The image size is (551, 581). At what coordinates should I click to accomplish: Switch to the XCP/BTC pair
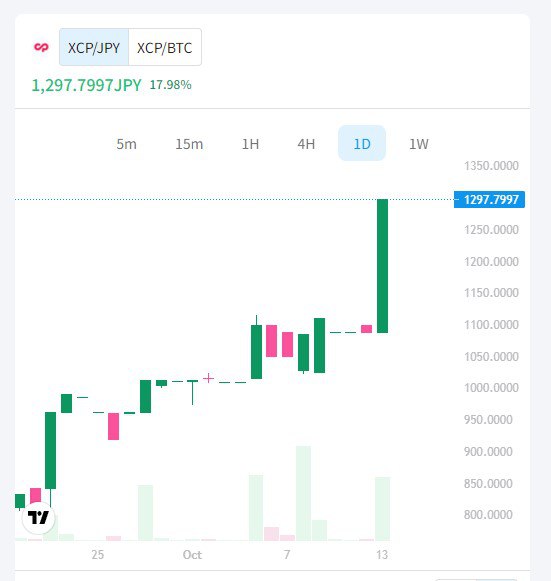click(165, 47)
